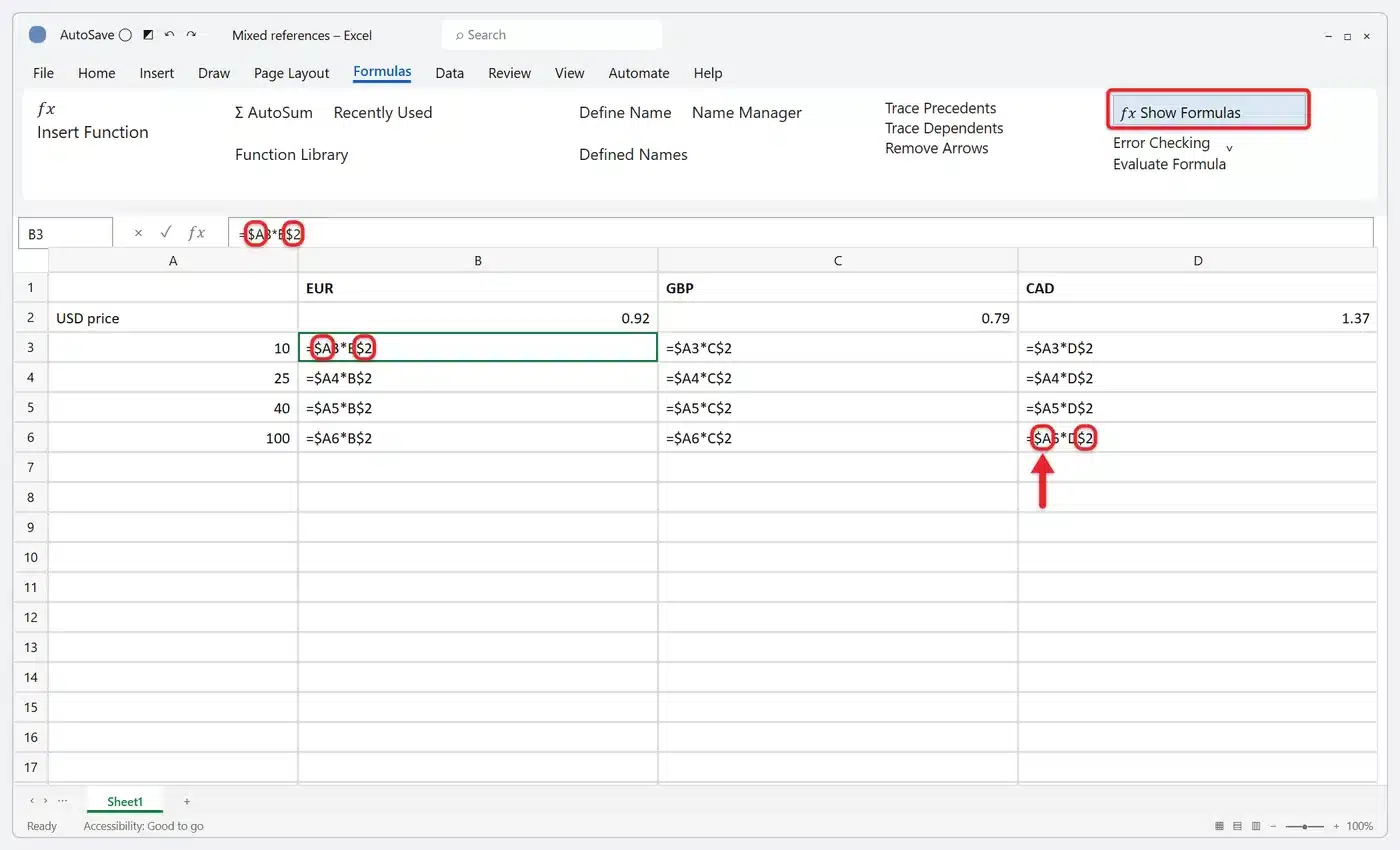1400x850 pixels.
Task: Click the Insert Function label
Action: click(93, 132)
